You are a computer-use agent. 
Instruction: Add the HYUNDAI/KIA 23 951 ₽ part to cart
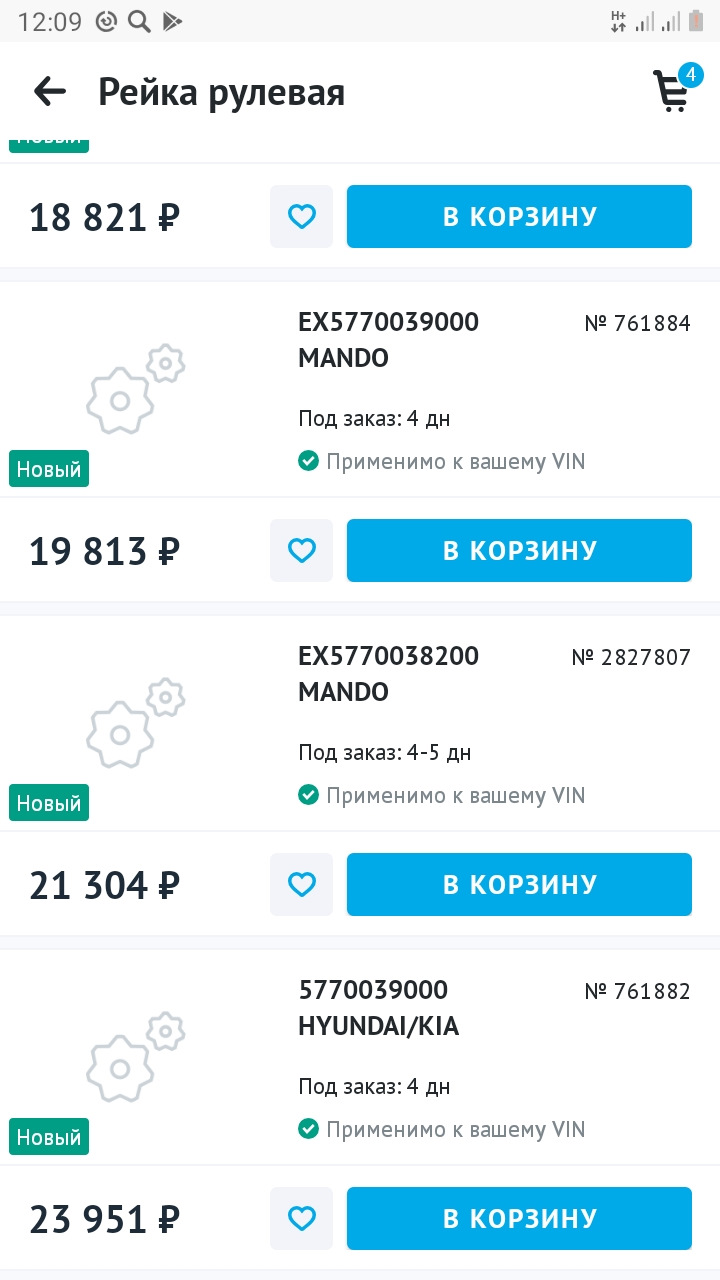point(519,1218)
